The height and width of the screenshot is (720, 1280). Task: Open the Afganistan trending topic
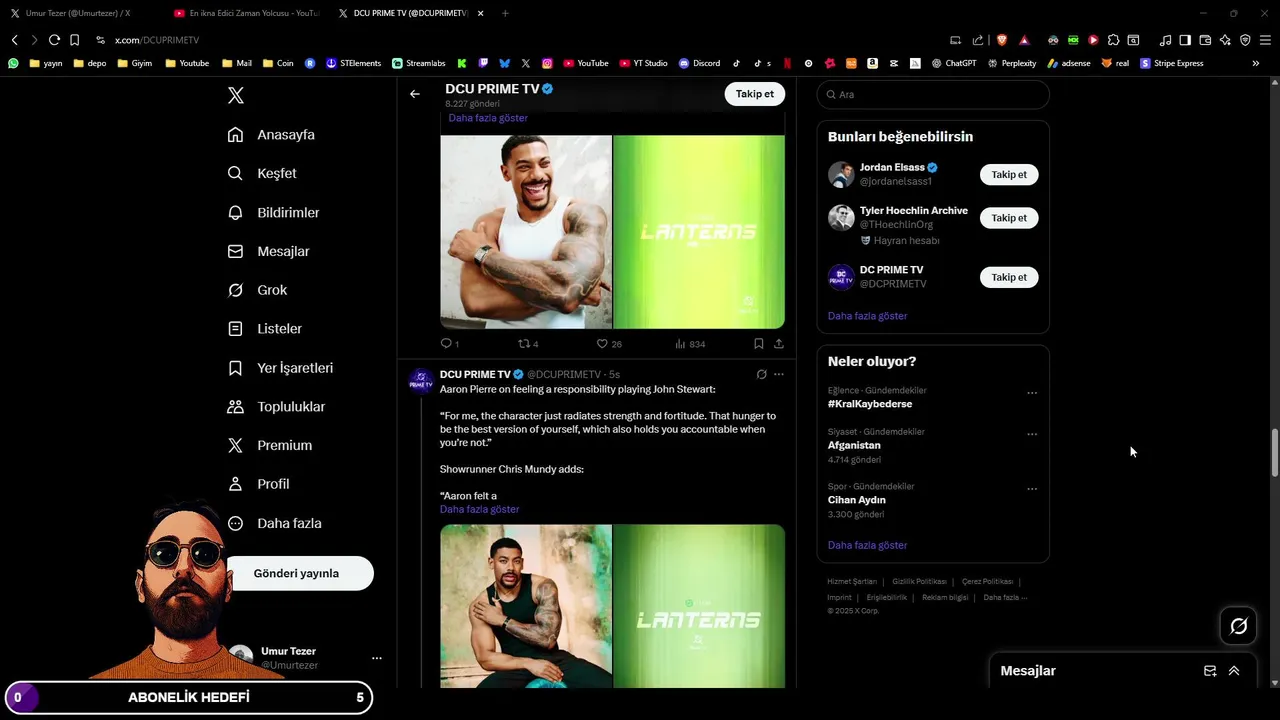(854, 446)
